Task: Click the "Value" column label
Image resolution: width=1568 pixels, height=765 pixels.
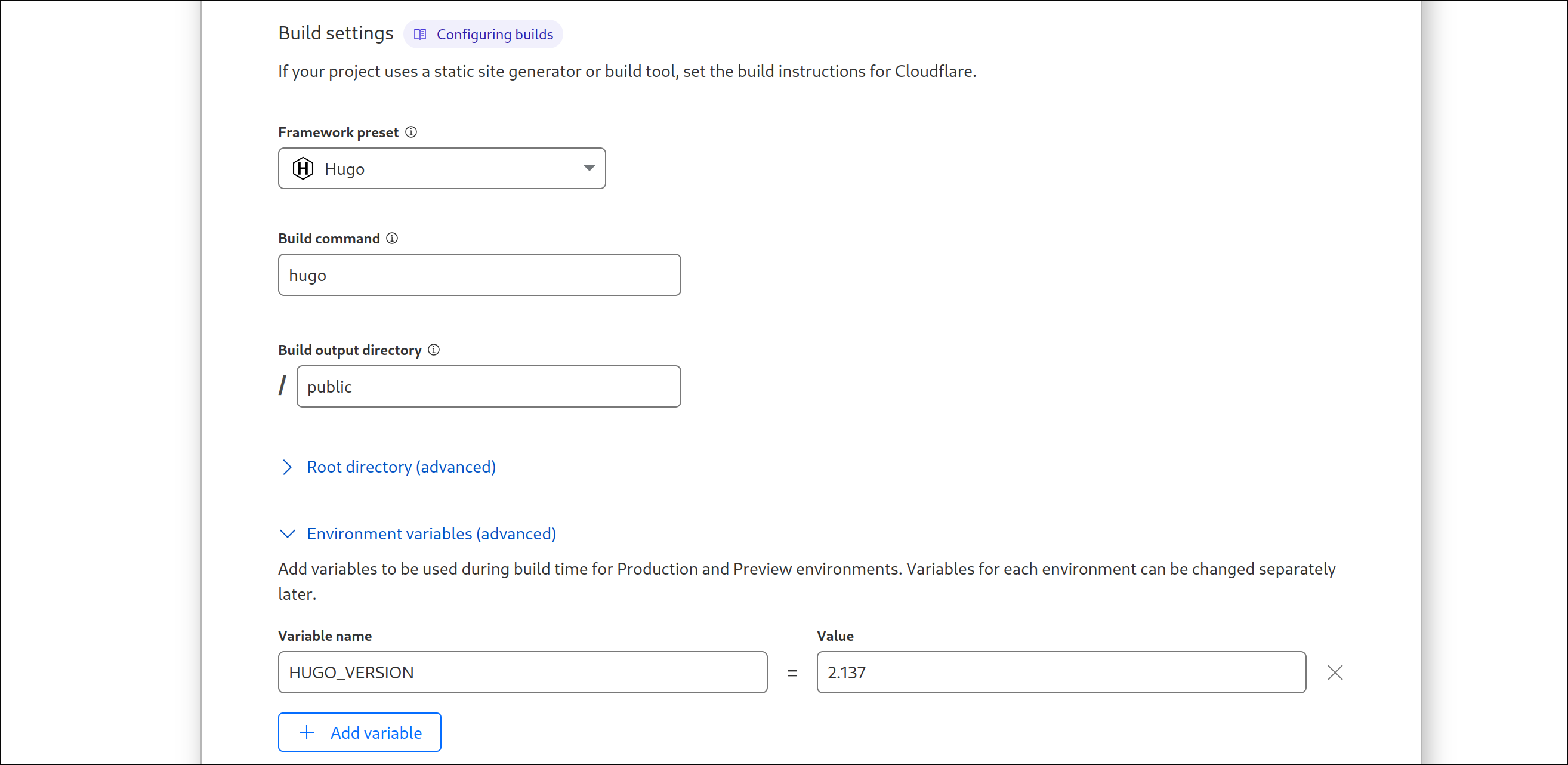Action: 836,636
